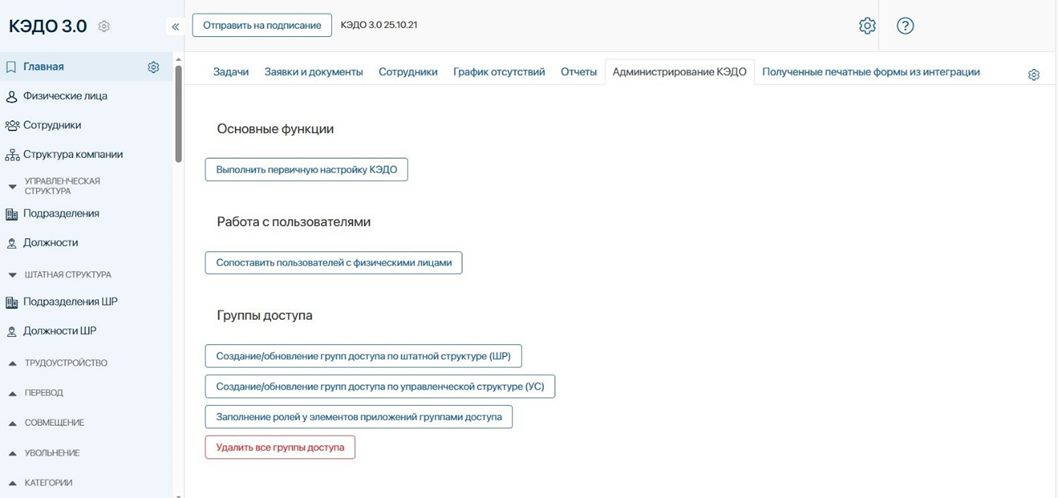
Task: Switch to the Задачи tab
Action: tap(230, 72)
